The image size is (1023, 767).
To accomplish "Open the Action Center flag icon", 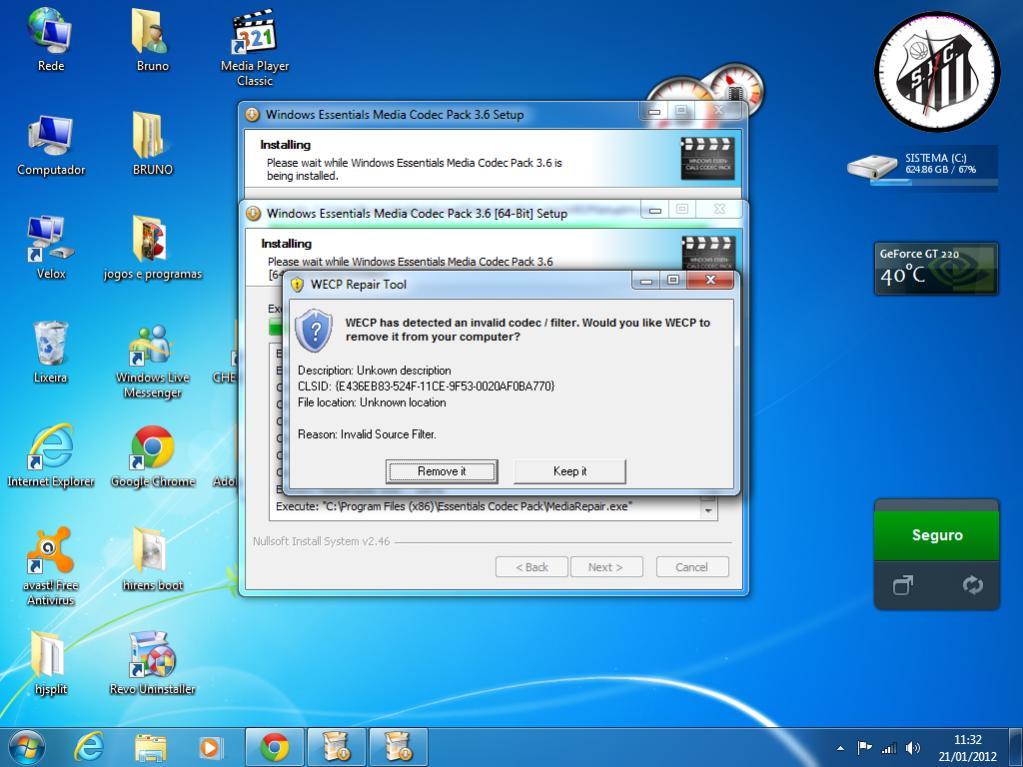I will click(864, 747).
